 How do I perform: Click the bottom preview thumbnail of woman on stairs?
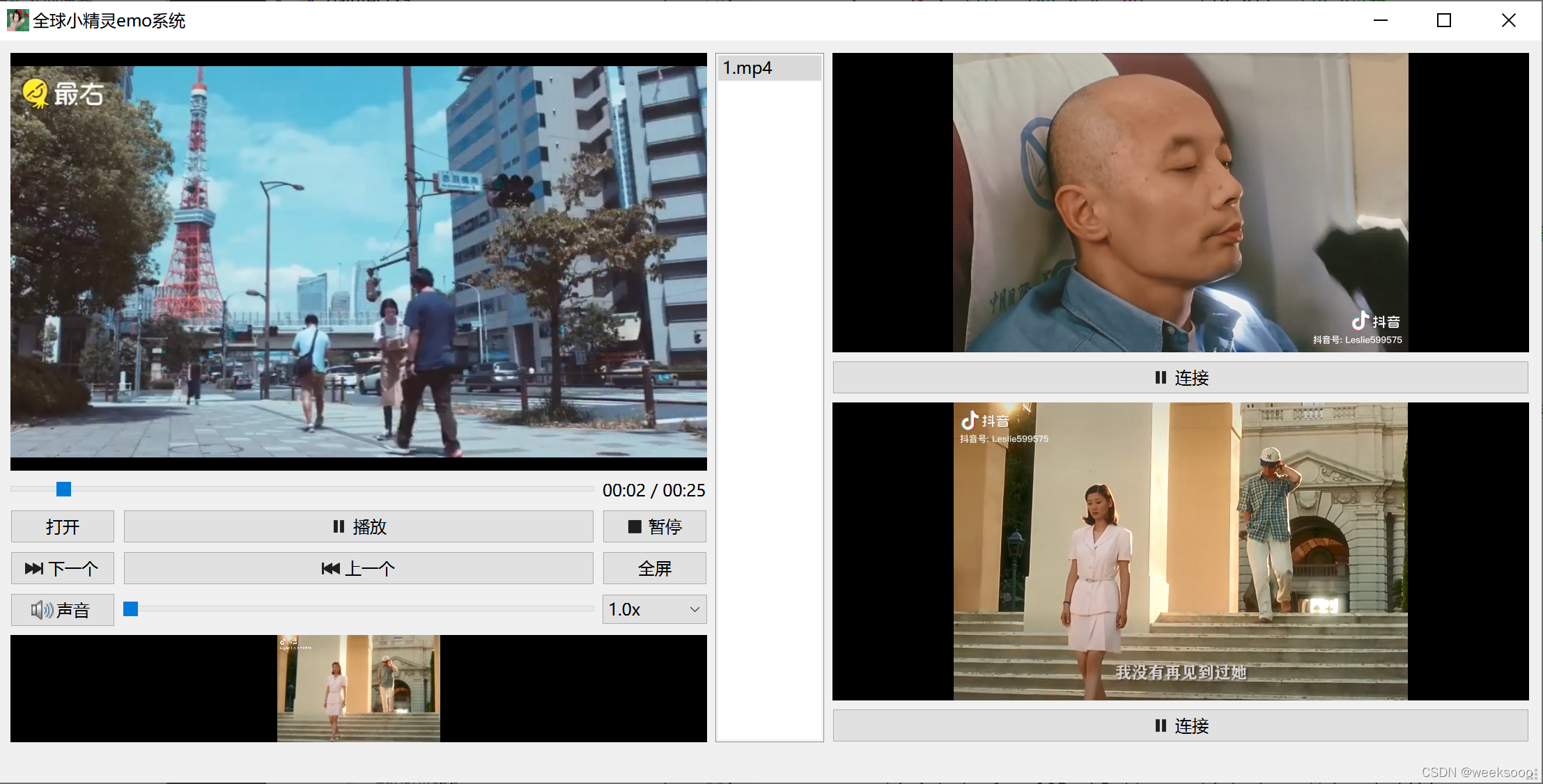(x=359, y=688)
